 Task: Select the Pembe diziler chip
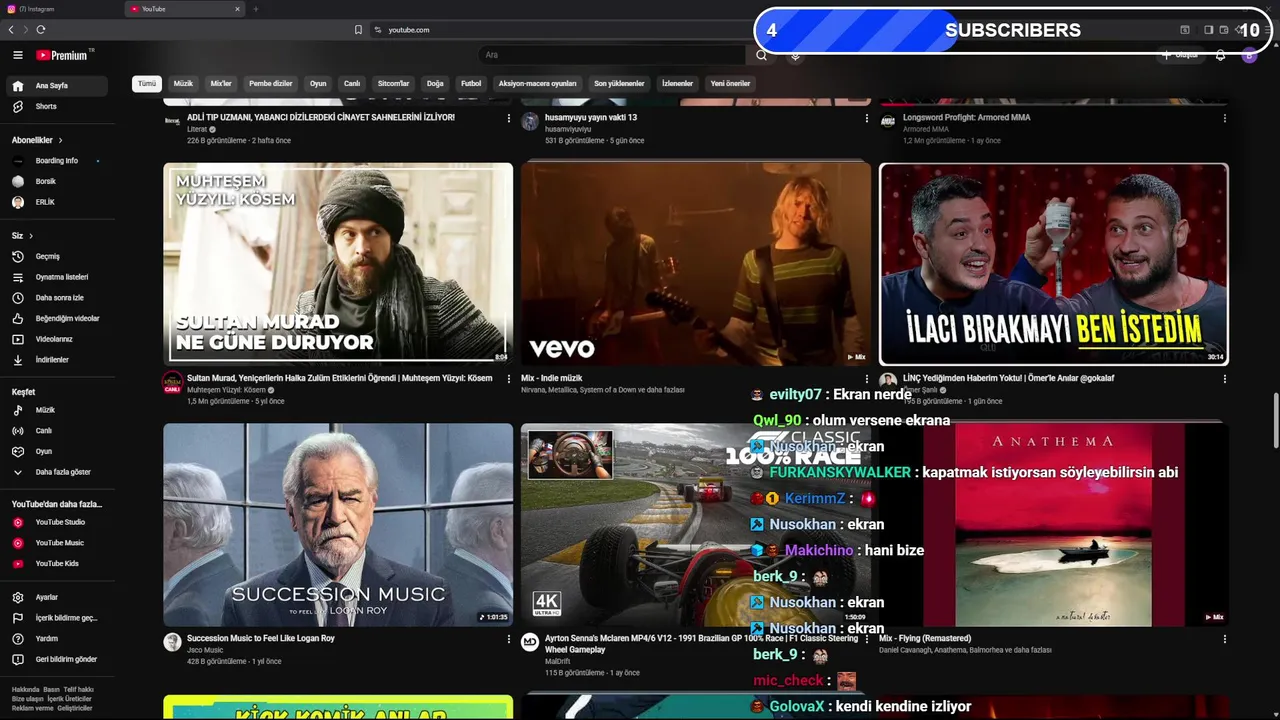tap(271, 84)
